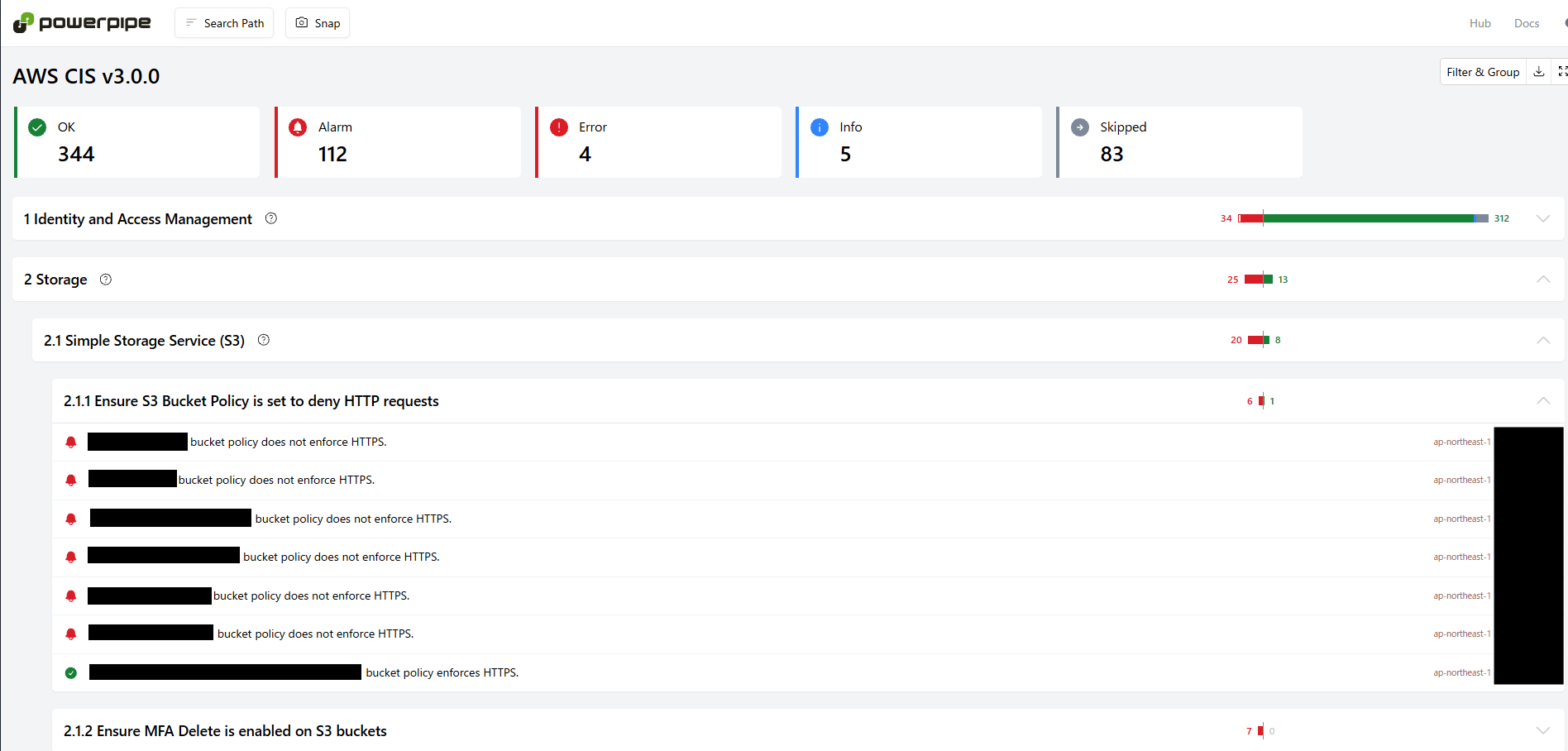
Task: Select the Error 4 summary card
Action: tap(658, 141)
